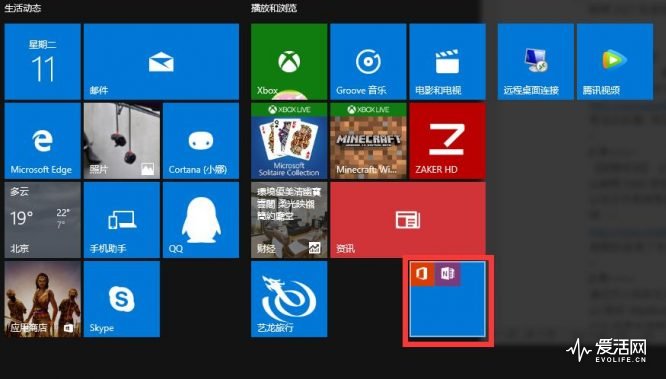The width and height of the screenshot is (666, 379).
Task: Click the OneNote icon in folder tile
Action: click(x=448, y=274)
